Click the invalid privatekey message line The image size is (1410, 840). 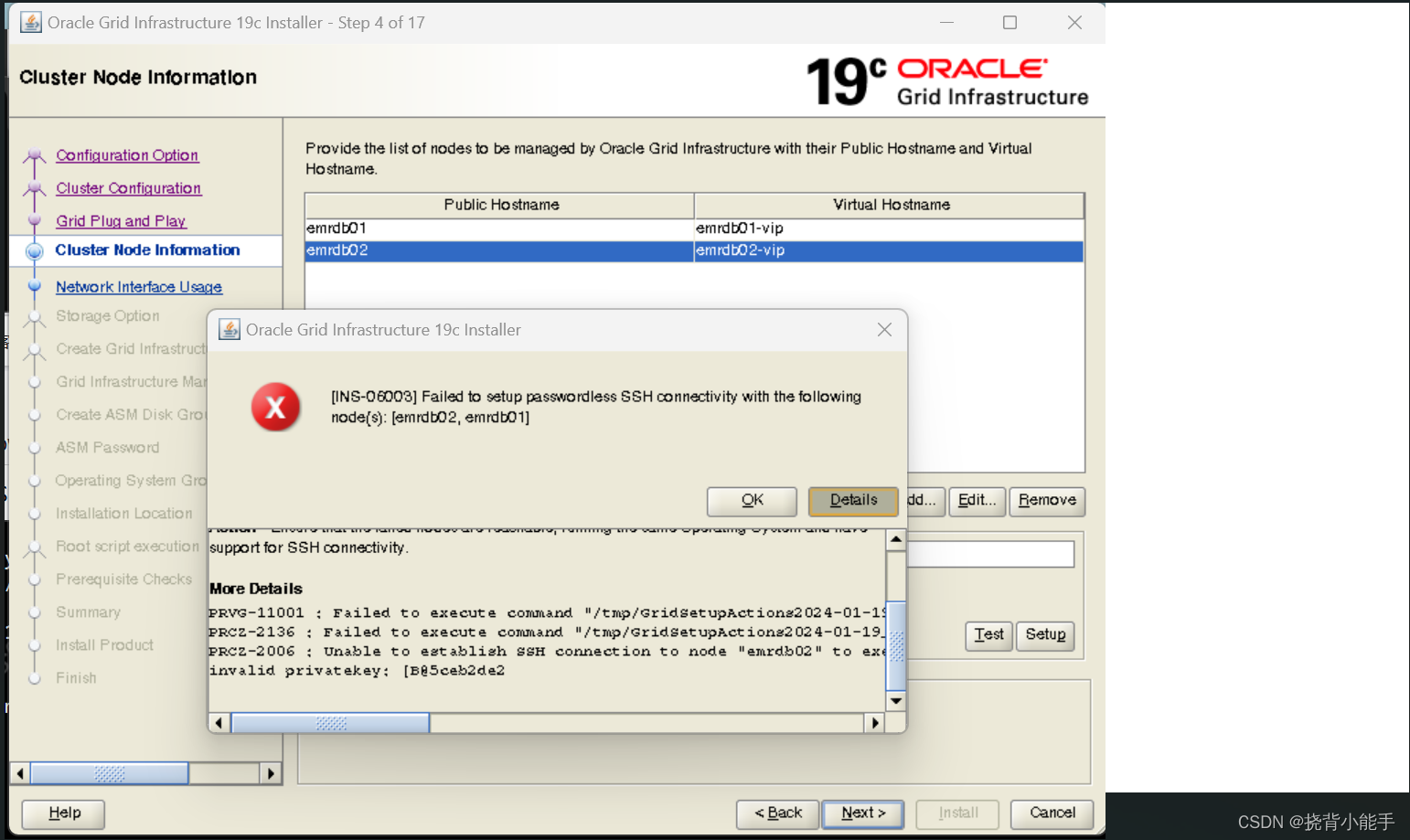tap(357, 671)
